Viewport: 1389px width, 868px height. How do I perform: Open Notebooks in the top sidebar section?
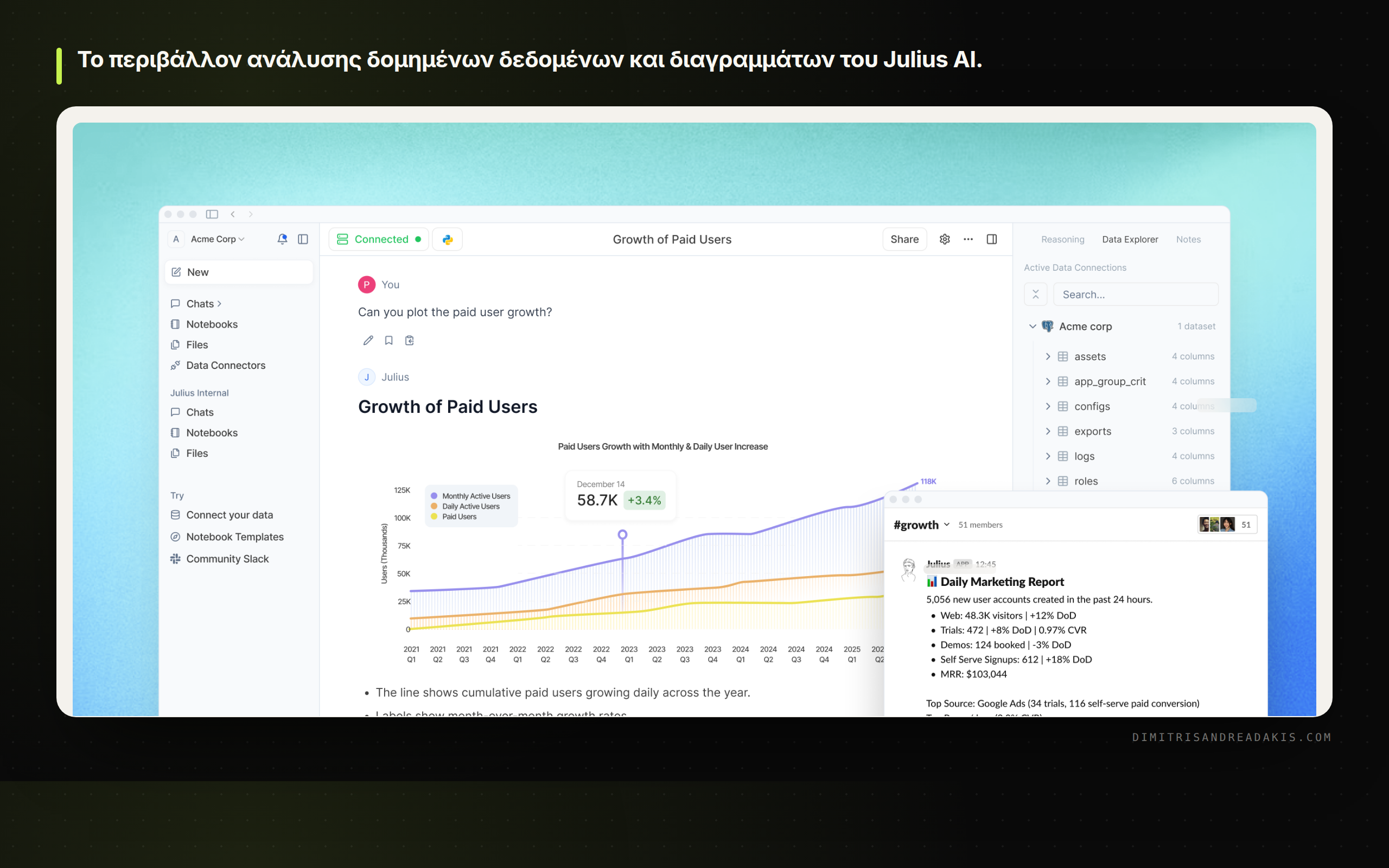[x=212, y=324]
